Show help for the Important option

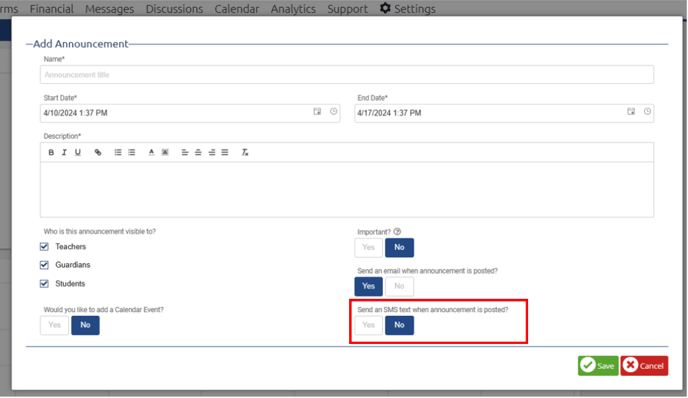tap(397, 231)
